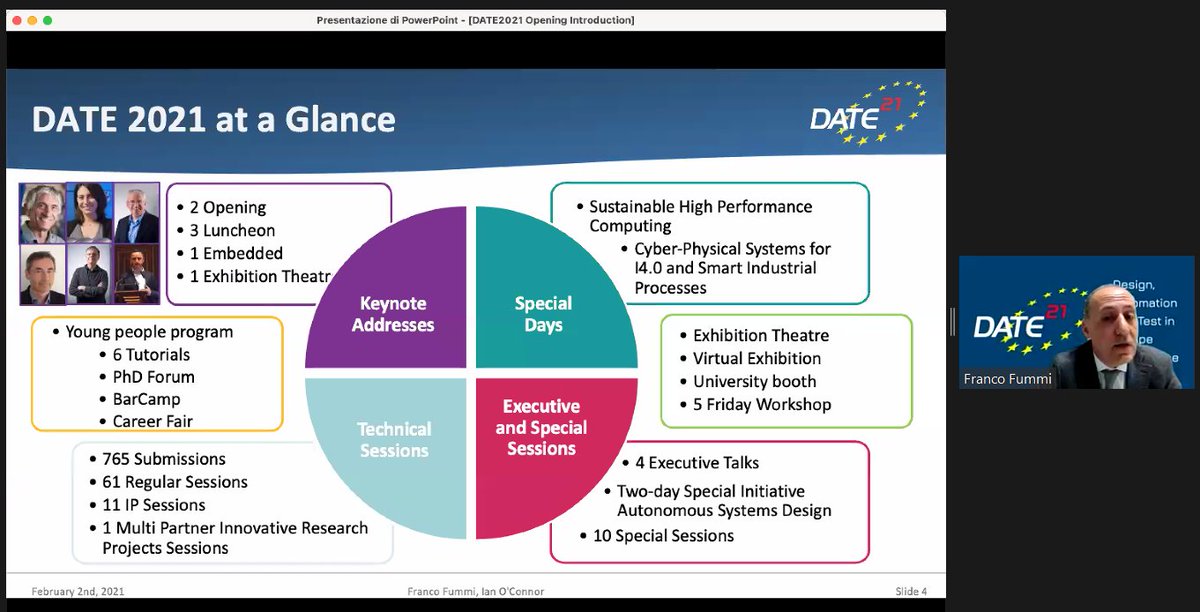
Task: Click the Slide 4 label in footer
Action: 911,591
